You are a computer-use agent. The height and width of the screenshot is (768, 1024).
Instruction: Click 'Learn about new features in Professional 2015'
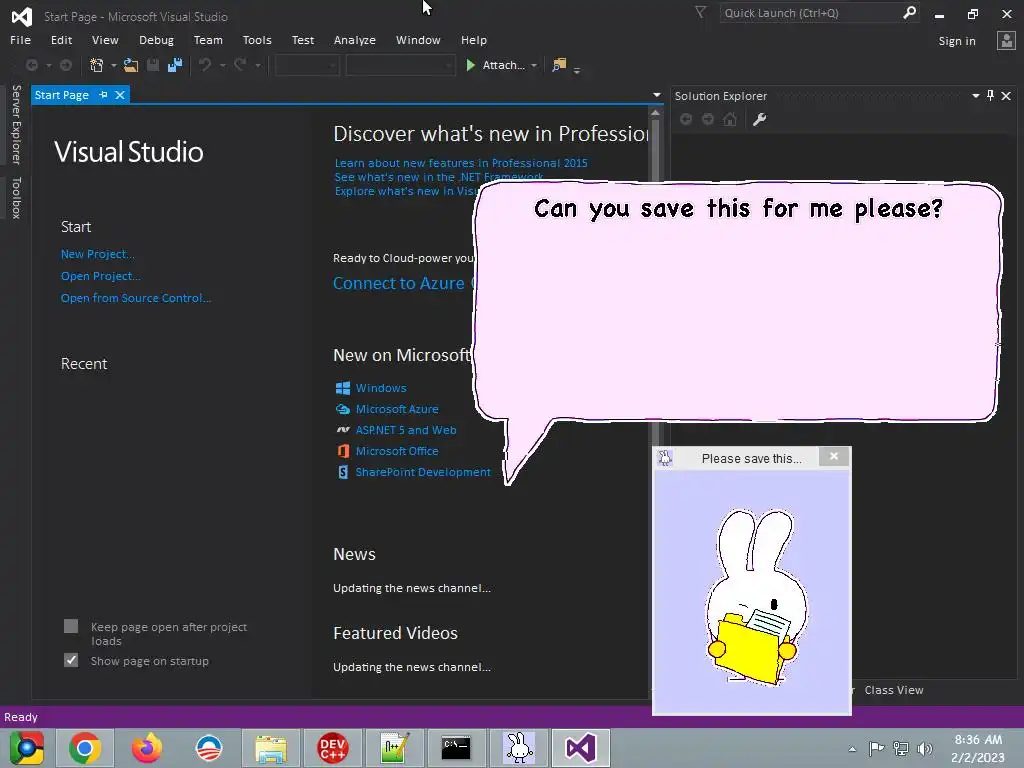tap(461, 163)
